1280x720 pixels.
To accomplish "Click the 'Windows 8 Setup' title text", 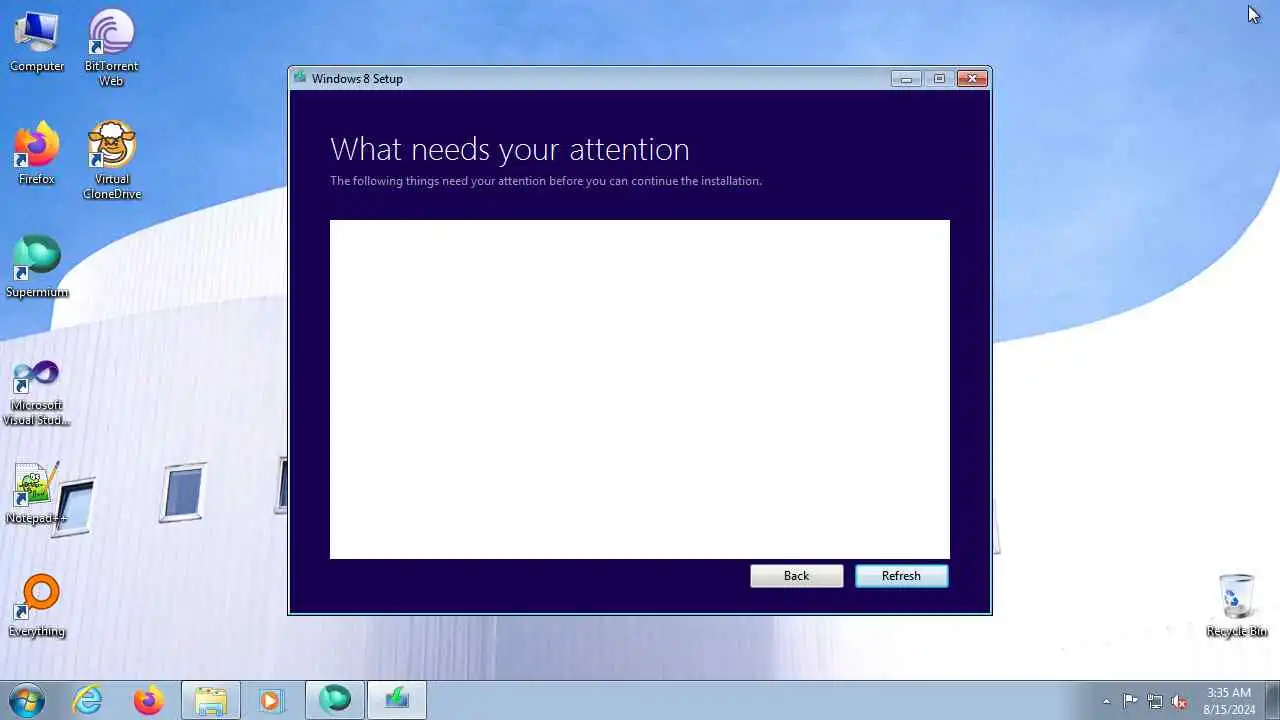I will (x=357, y=78).
